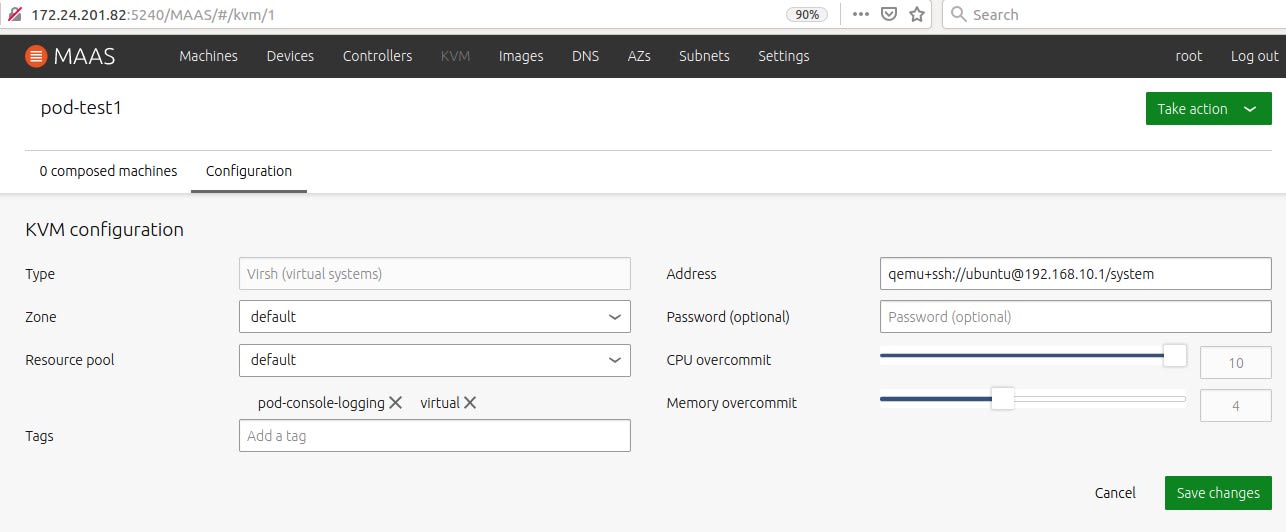Open the Machines menu item
Image resolution: width=1286 pixels, height=532 pixels.
[x=208, y=56]
